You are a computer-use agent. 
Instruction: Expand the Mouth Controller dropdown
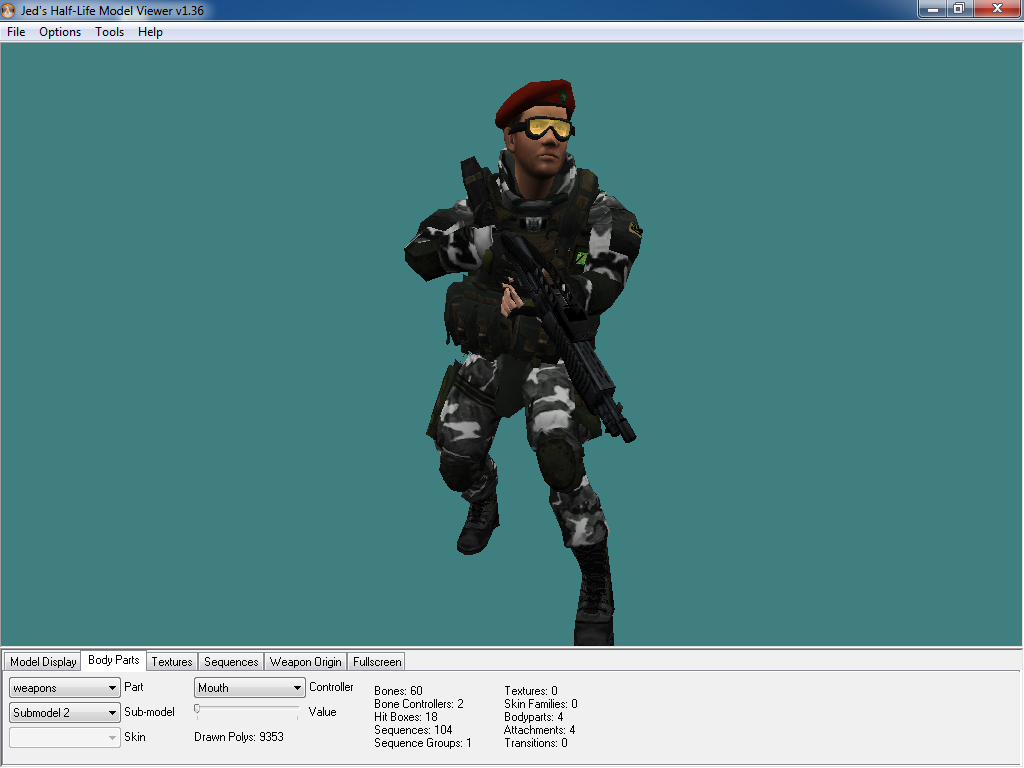tap(249, 688)
